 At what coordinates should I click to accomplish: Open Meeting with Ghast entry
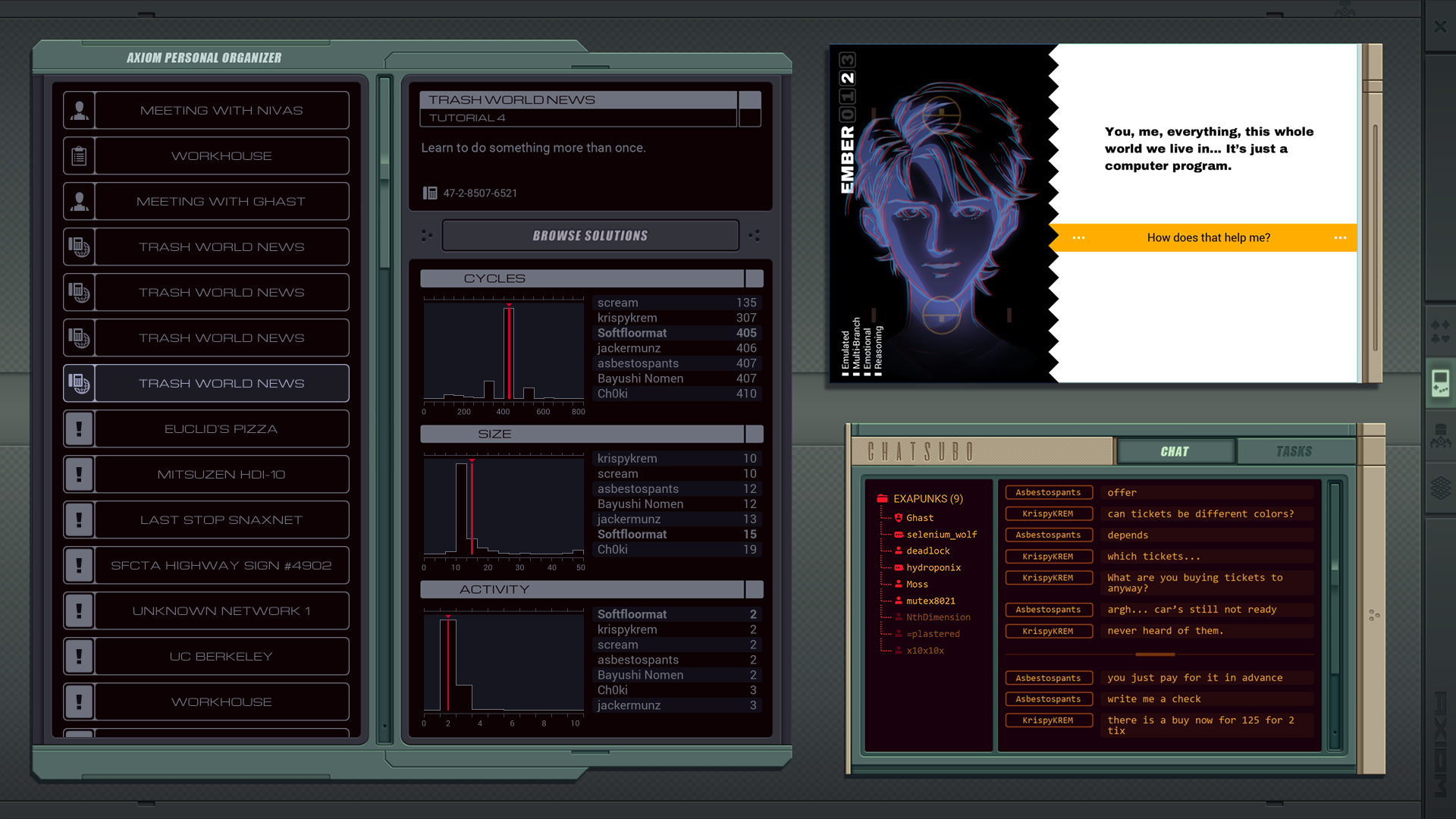pos(221,202)
